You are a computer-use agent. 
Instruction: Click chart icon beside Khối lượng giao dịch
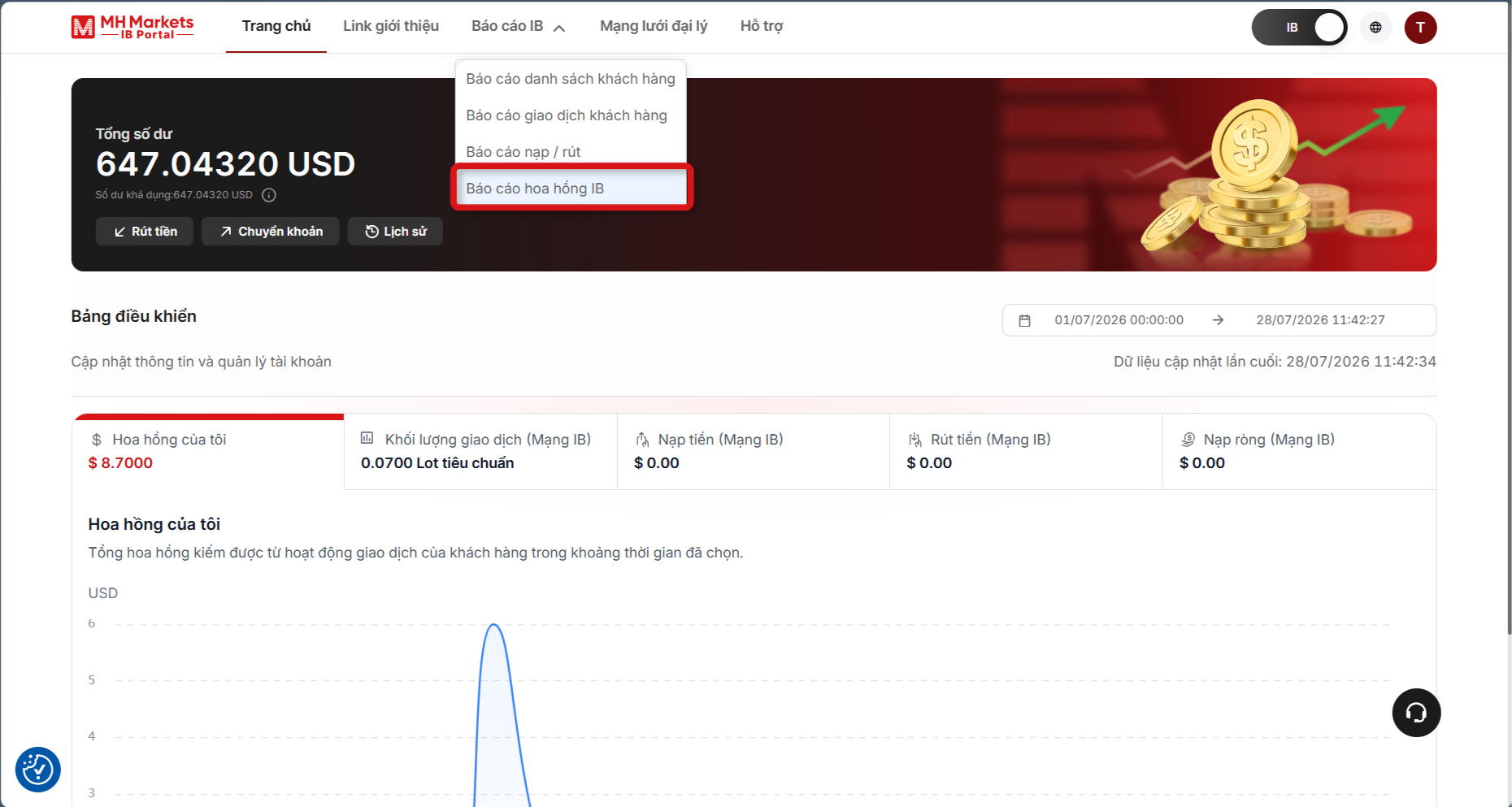(x=367, y=439)
